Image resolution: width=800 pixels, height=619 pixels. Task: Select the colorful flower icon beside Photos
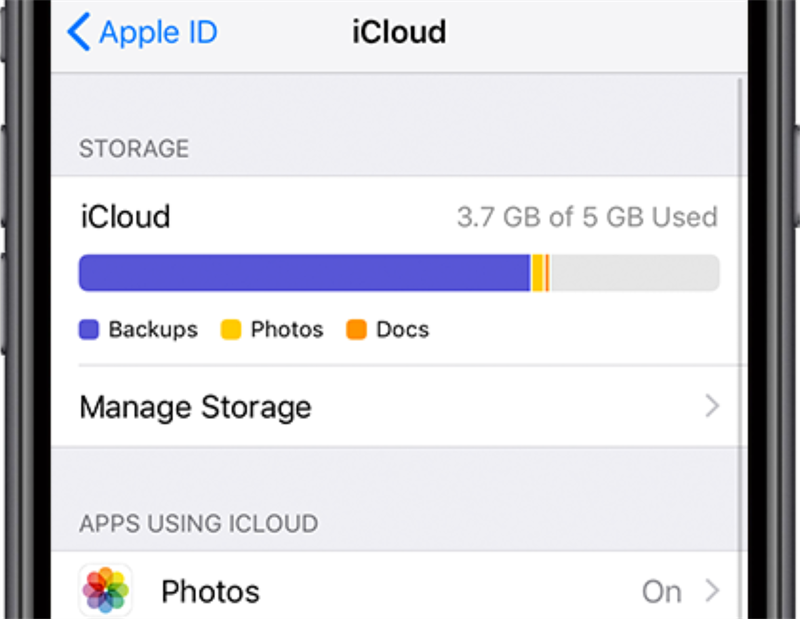click(105, 590)
